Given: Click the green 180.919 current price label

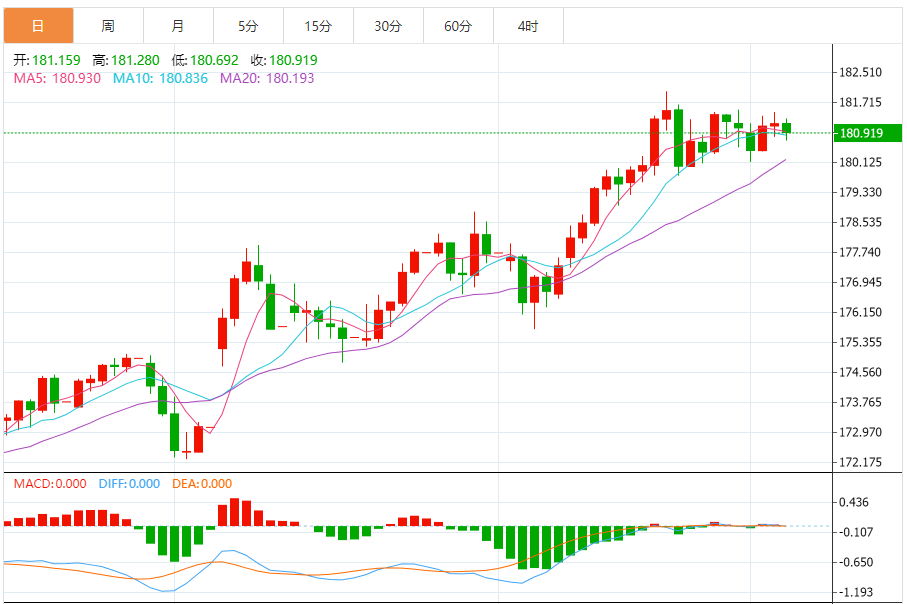Looking at the screenshot, I should coord(867,133).
